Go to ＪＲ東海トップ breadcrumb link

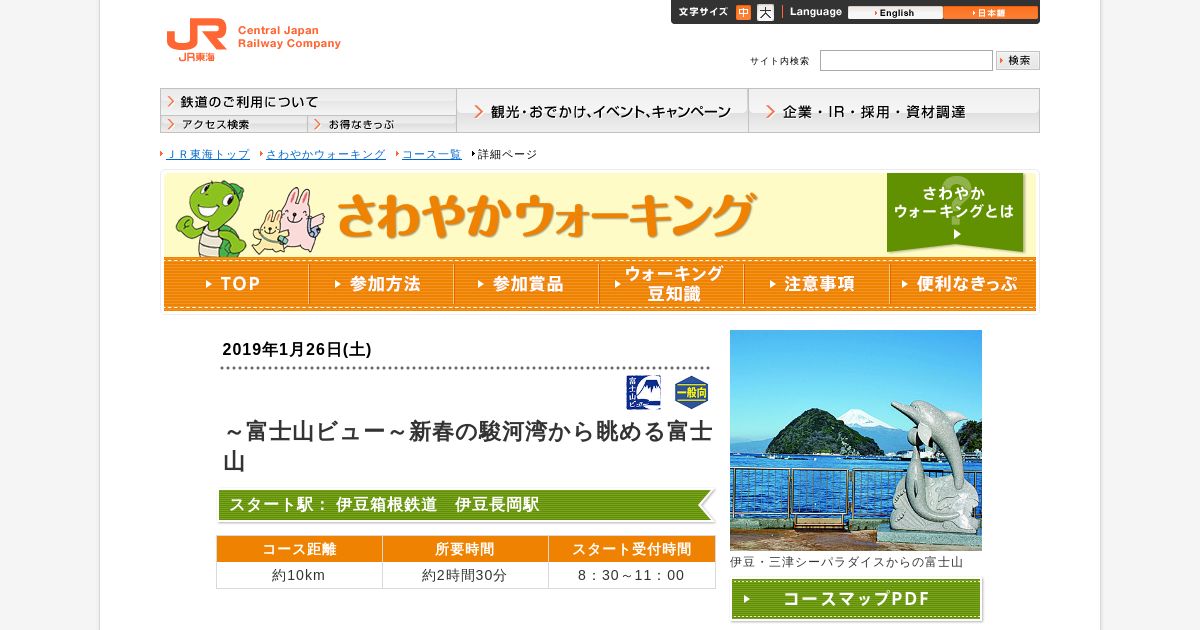208,154
